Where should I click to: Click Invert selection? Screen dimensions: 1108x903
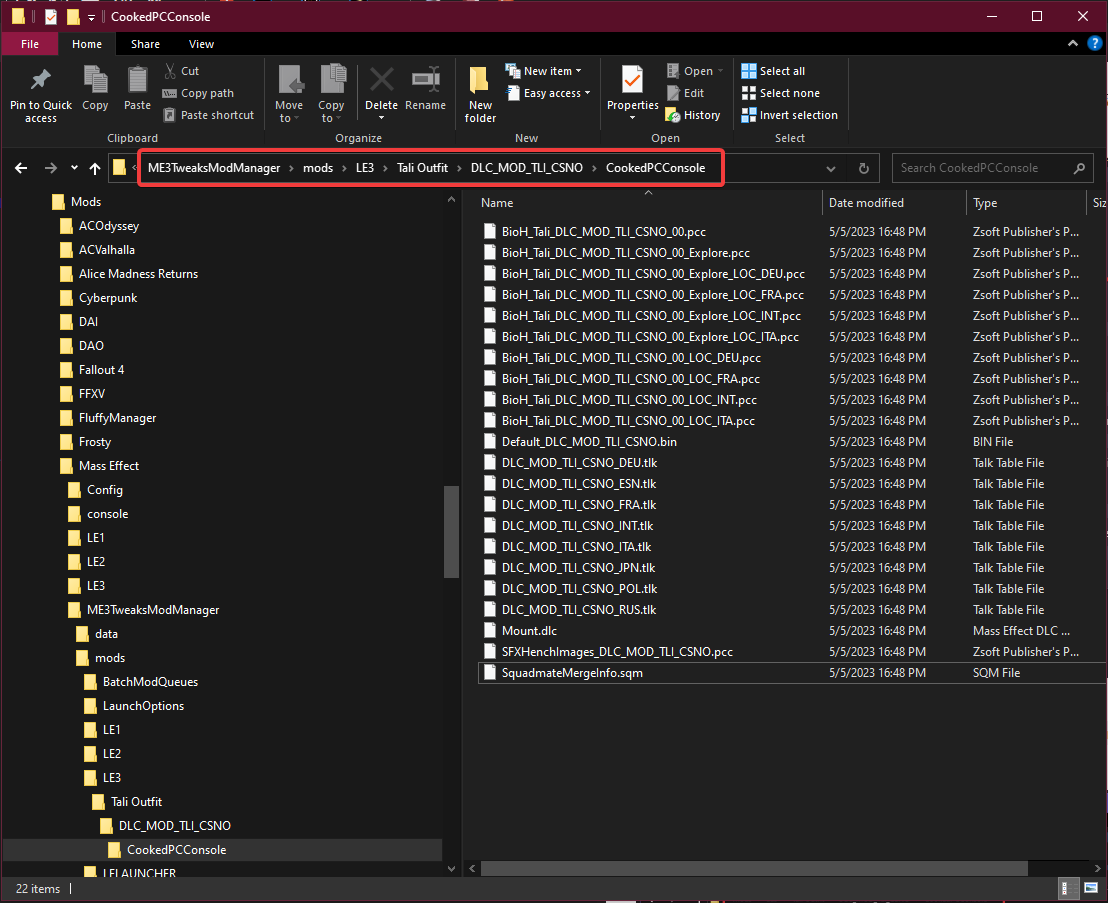(x=789, y=115)
